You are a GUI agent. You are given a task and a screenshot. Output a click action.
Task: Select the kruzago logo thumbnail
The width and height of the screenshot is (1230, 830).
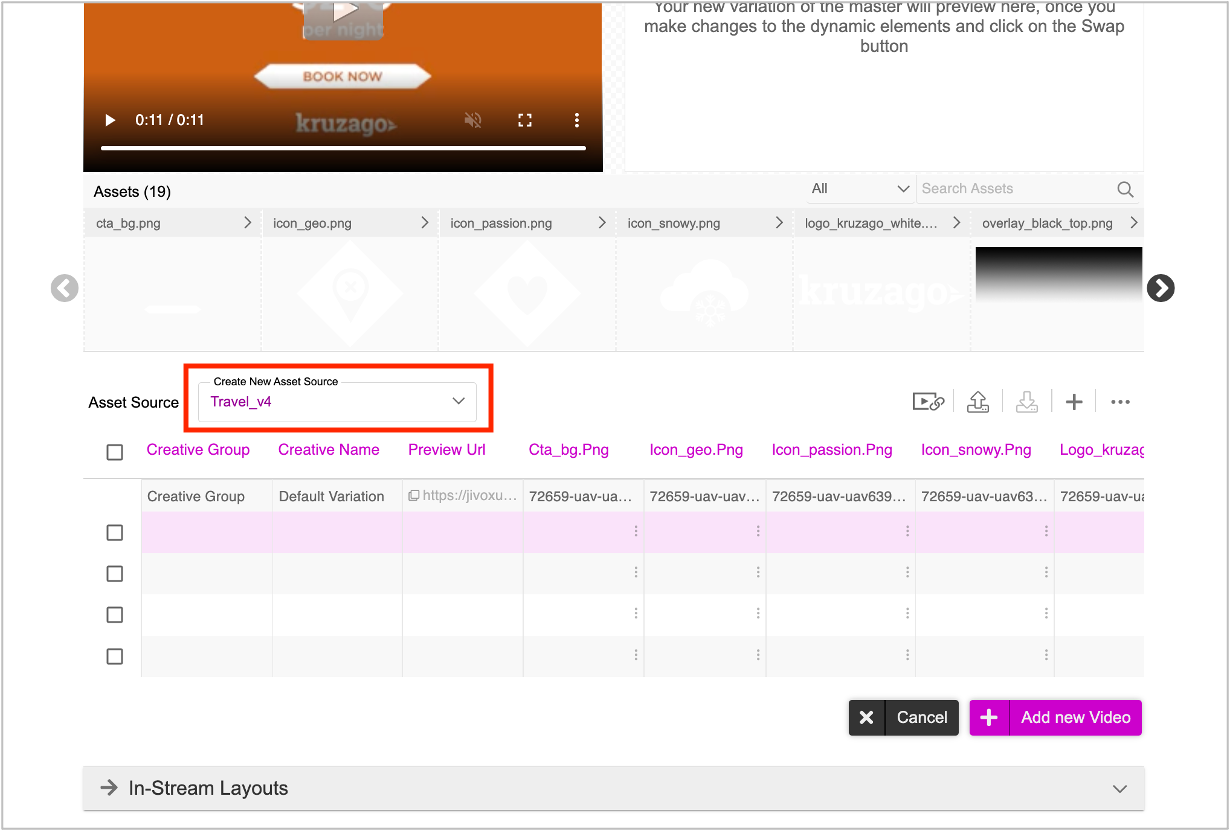(x=881, y=294)
